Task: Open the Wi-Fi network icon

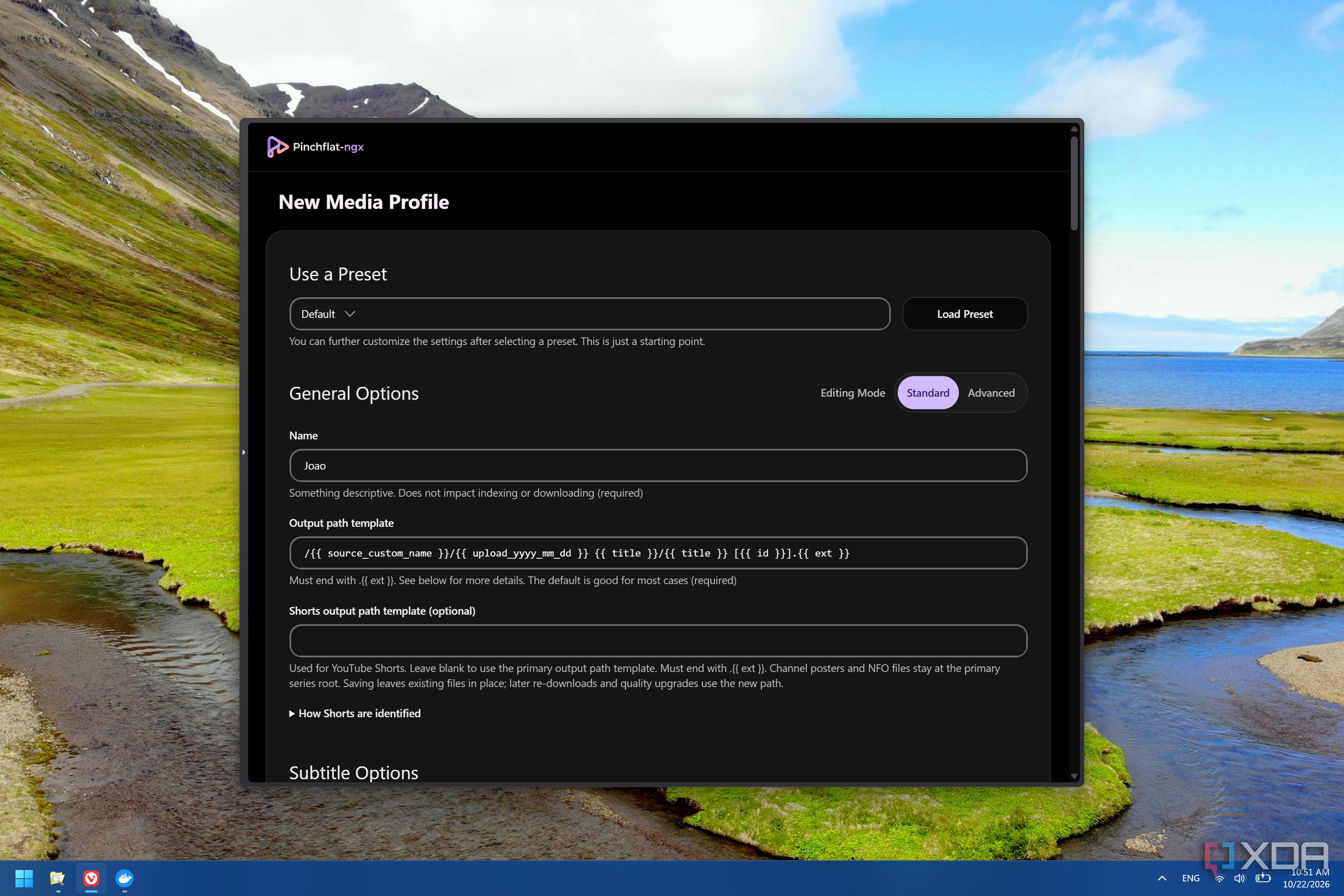Action: [x=1219, y=878]
